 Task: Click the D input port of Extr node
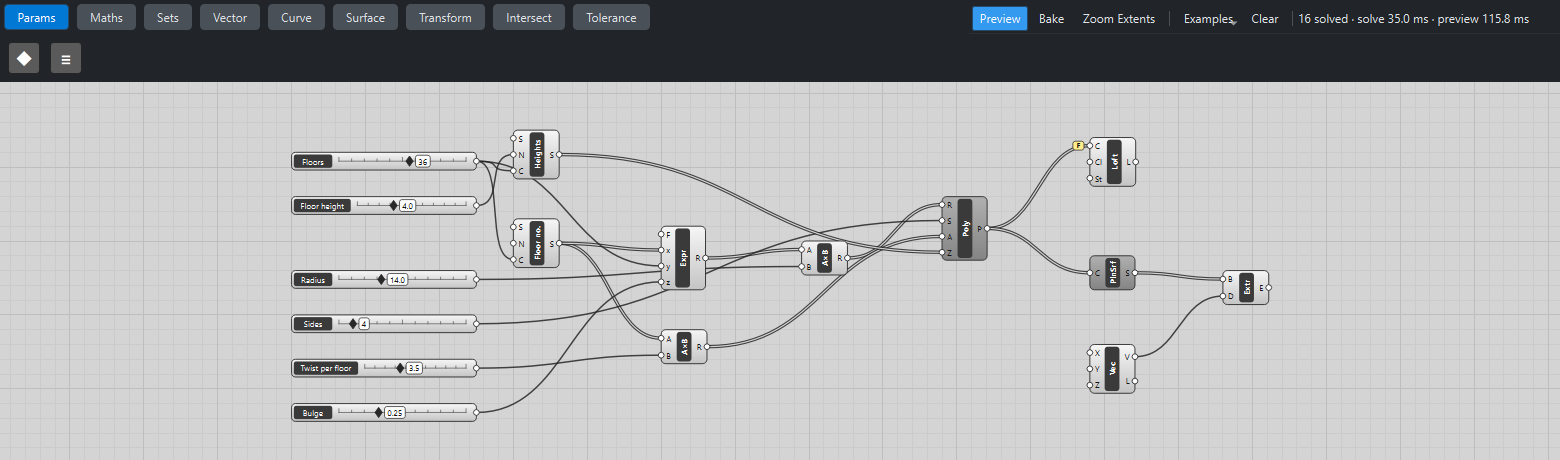pyautogui.click(x=1223, y=296)
